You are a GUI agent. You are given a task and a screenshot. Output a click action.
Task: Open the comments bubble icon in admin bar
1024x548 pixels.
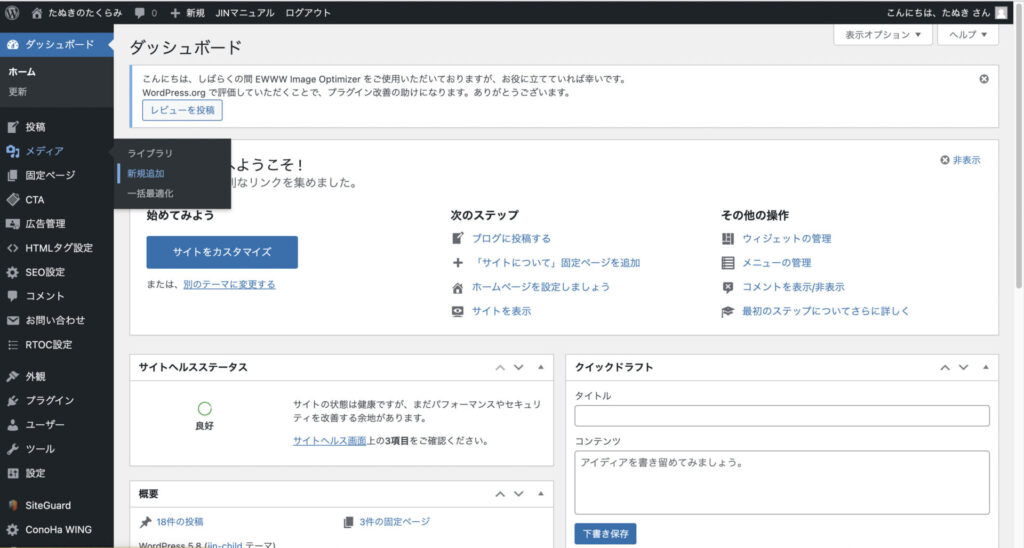[140, 13]
